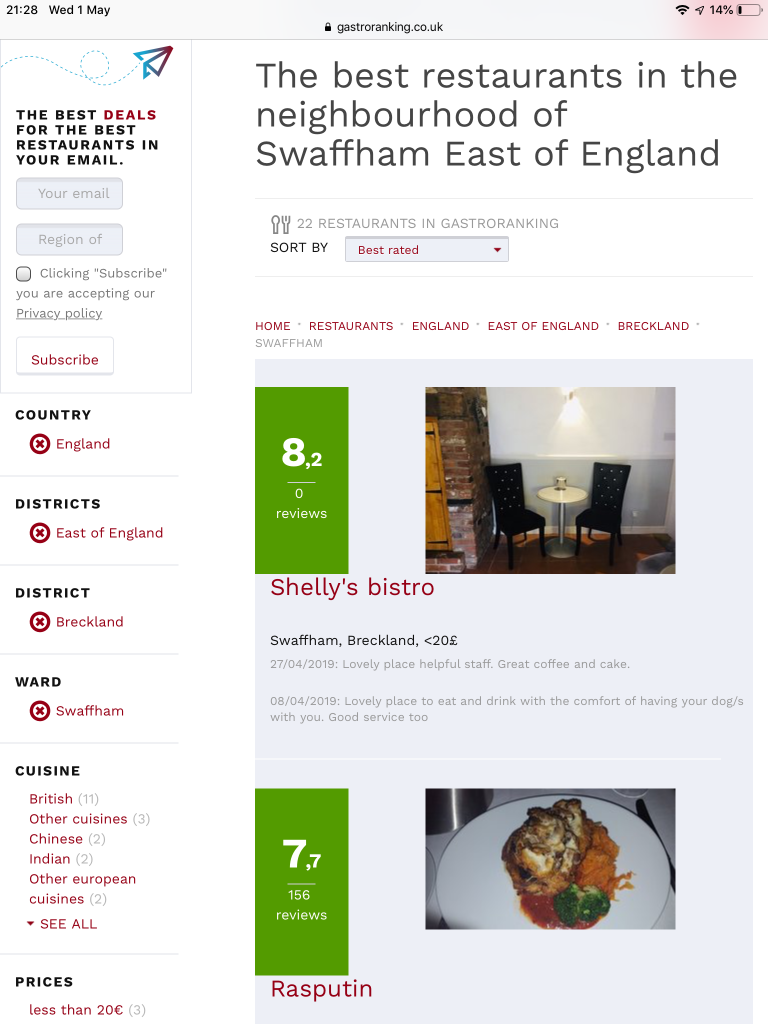This screenshot has width=768, height=1024.
Task: Expand cuisine list with SEE ALL
Action: [x=63, y=924]
